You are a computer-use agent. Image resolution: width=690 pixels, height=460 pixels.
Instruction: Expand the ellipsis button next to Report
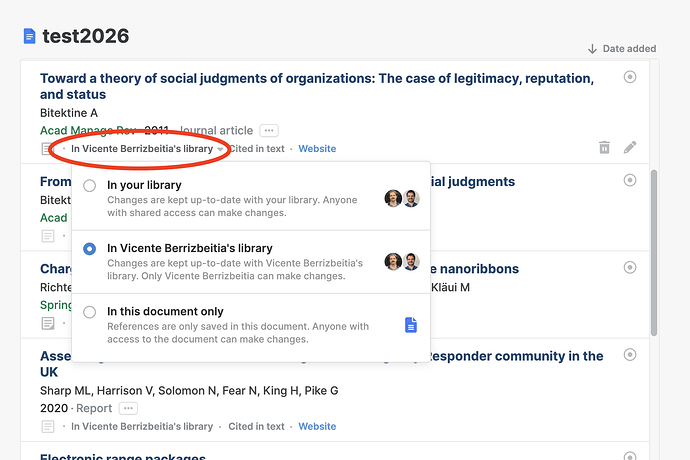[128, 408]
